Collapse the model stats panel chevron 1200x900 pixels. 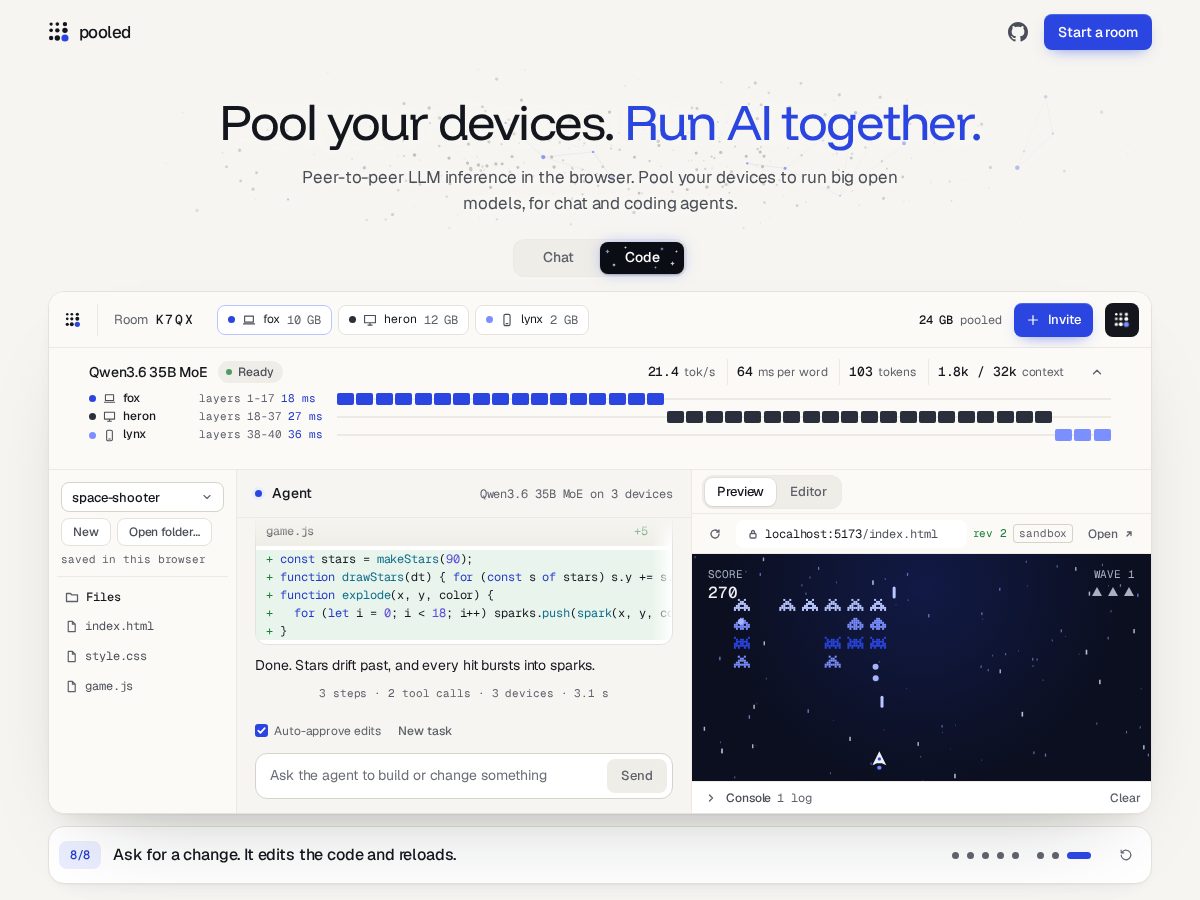1097,372
